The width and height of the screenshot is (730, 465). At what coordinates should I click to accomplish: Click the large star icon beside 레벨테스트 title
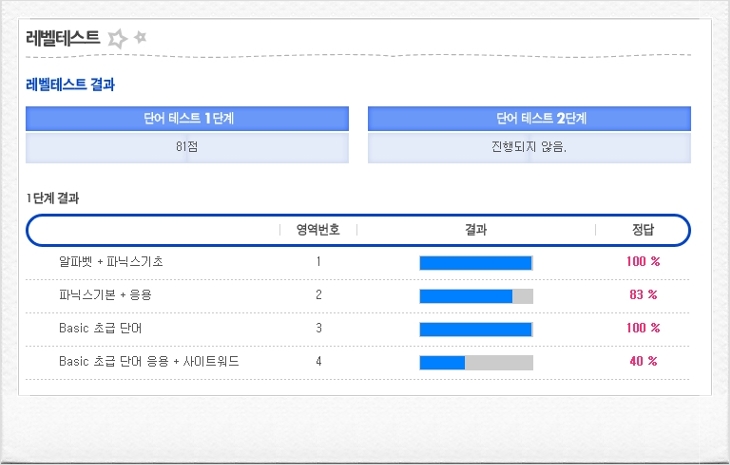click(x=118, y=39)
